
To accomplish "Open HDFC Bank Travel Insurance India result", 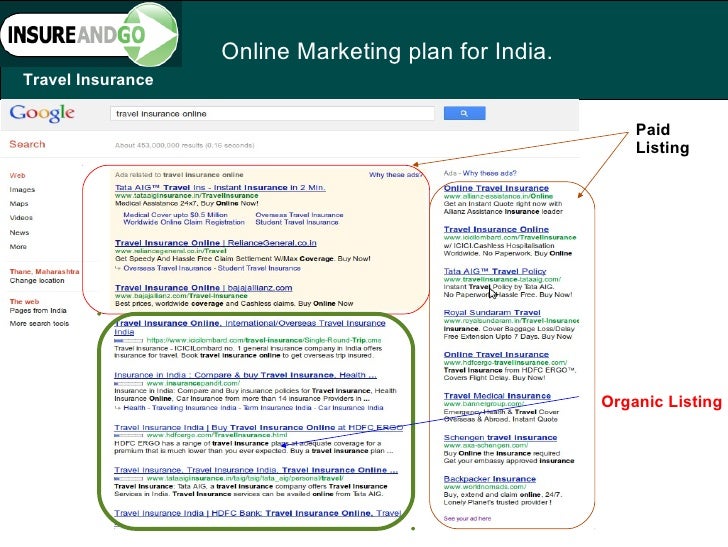I will point(257,513).
